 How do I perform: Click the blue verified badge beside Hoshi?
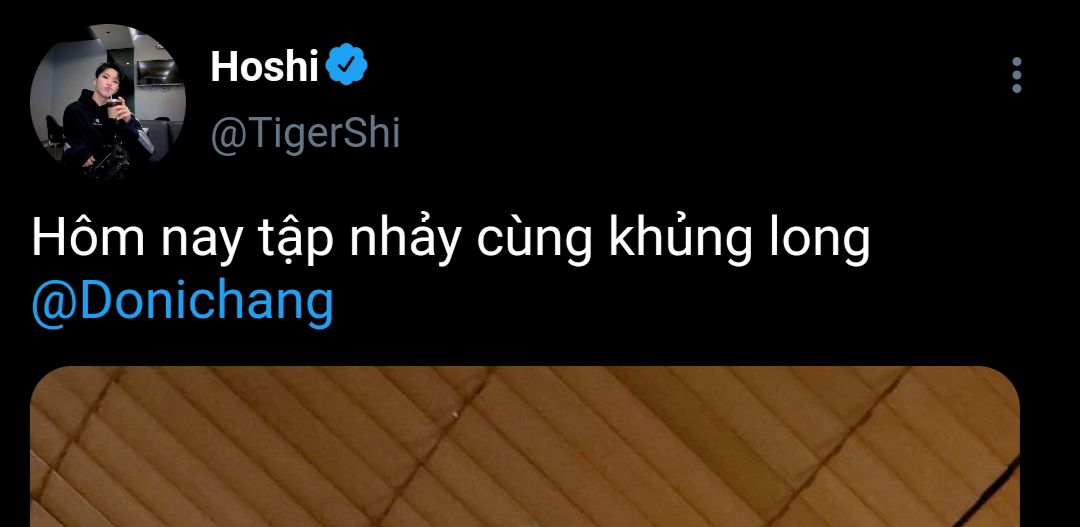click(x=346, y=64)
